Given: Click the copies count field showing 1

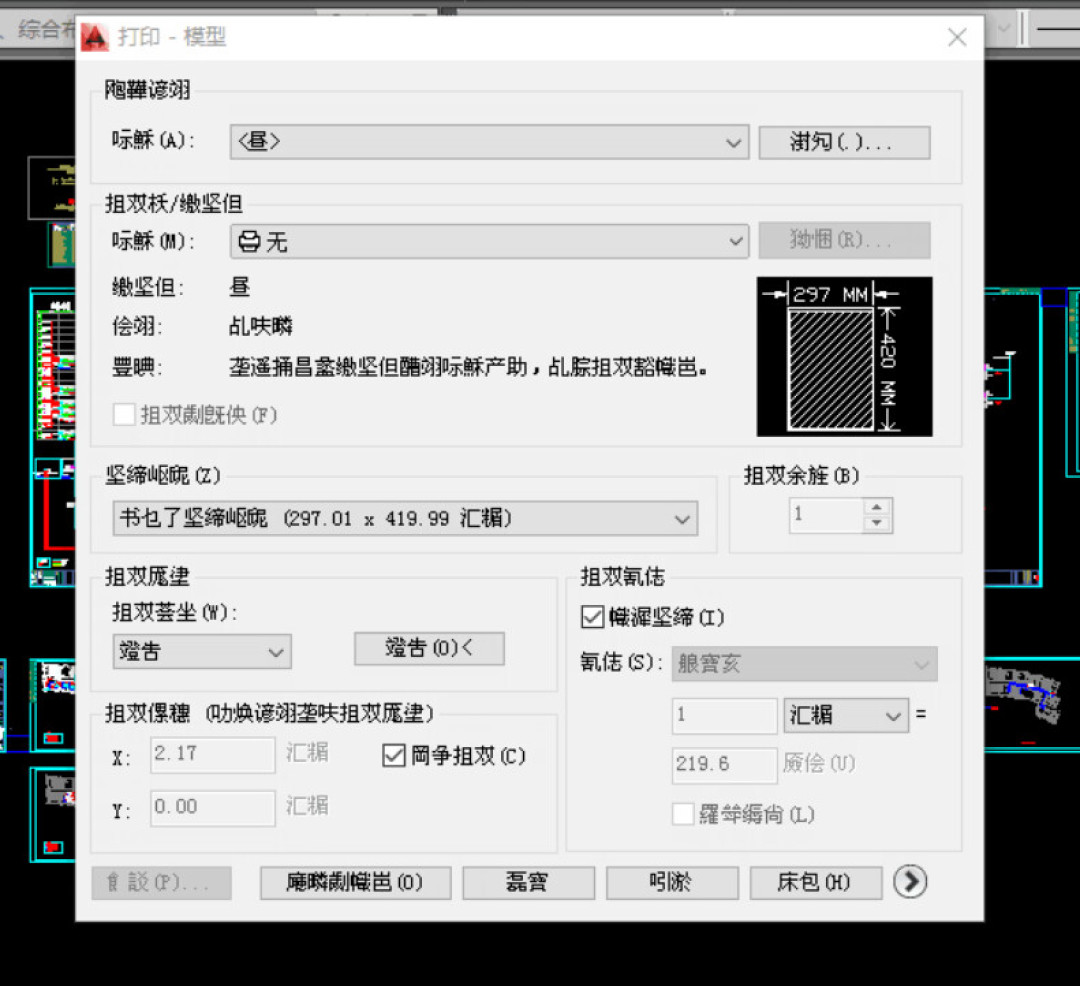Looking at the screenshot, I should [x=826, y=516].
